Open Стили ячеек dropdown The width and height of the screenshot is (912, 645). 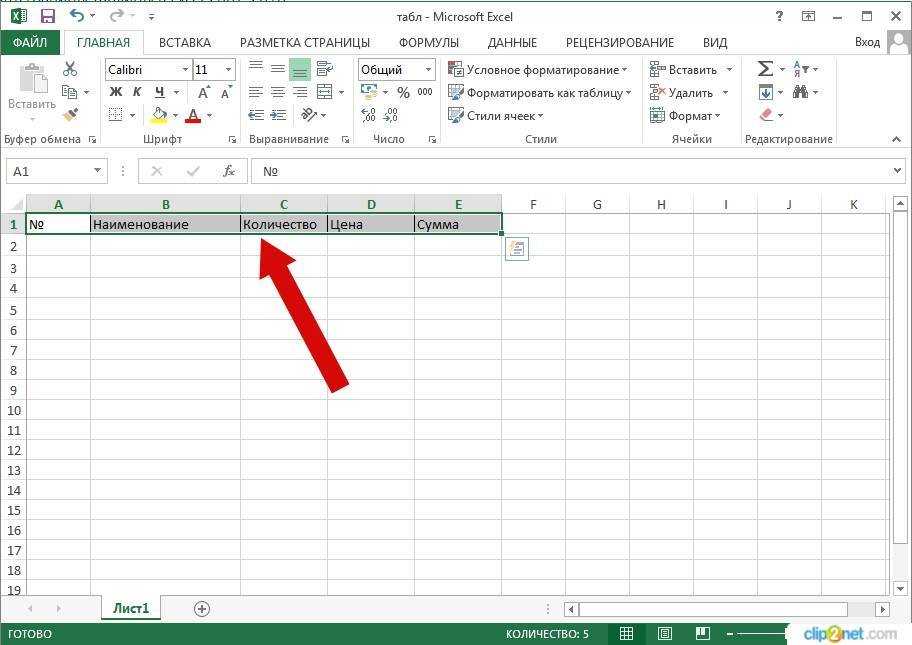click(x=496, y=115)
